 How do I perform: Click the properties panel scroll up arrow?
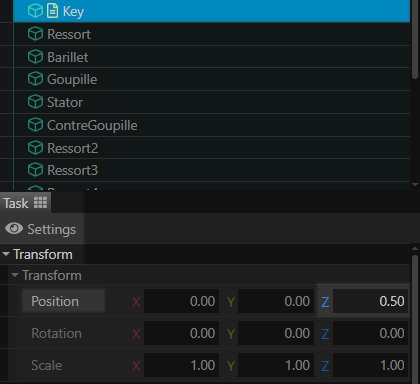click(415, 249)
